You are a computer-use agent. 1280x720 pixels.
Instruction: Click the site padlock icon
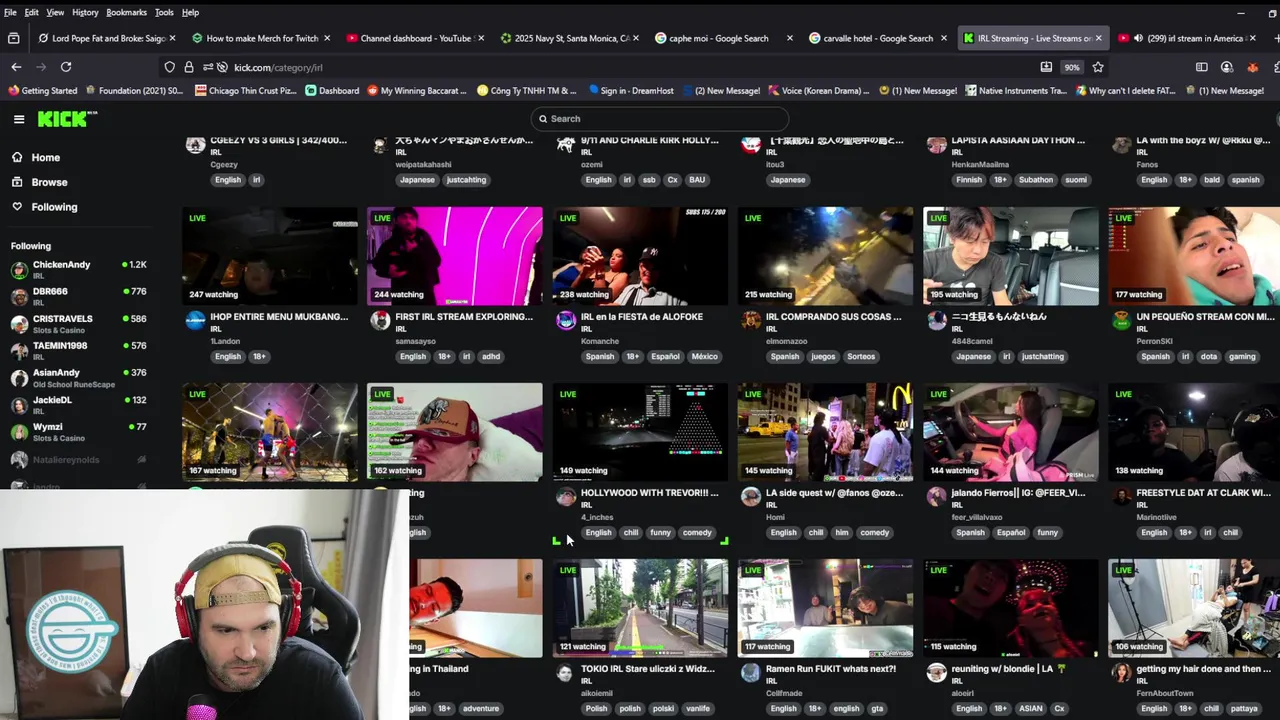(x=189, y=67)
